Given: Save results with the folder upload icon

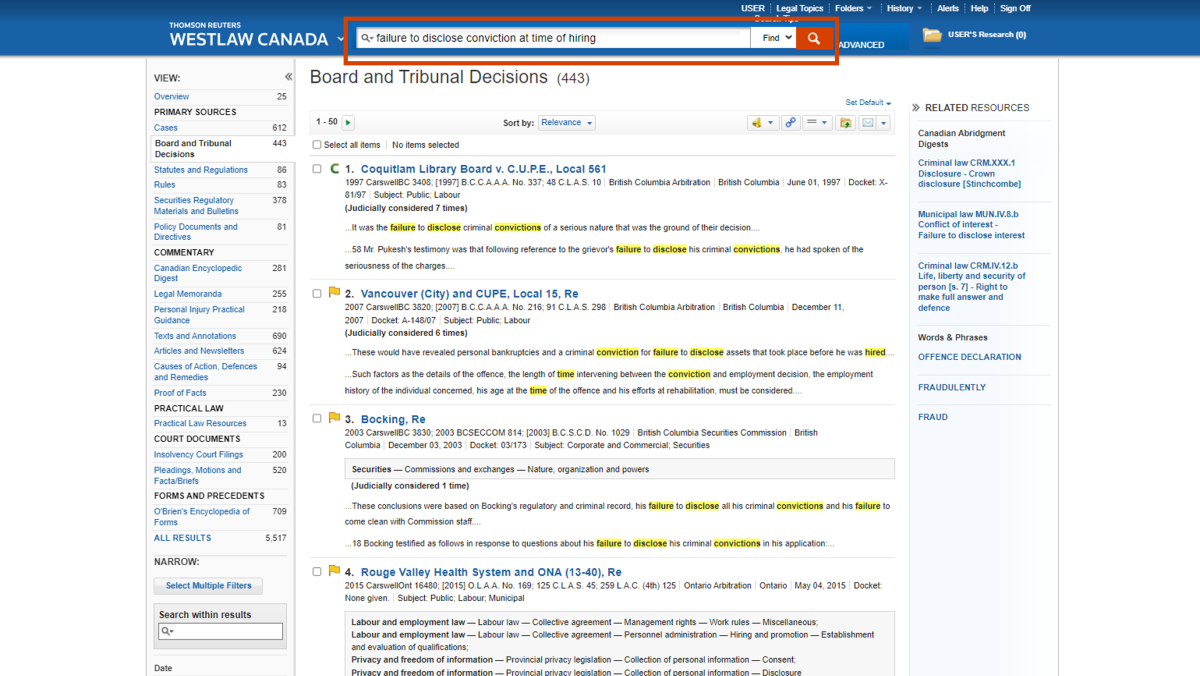Looking at the screenshot, I should click(846, 122).
